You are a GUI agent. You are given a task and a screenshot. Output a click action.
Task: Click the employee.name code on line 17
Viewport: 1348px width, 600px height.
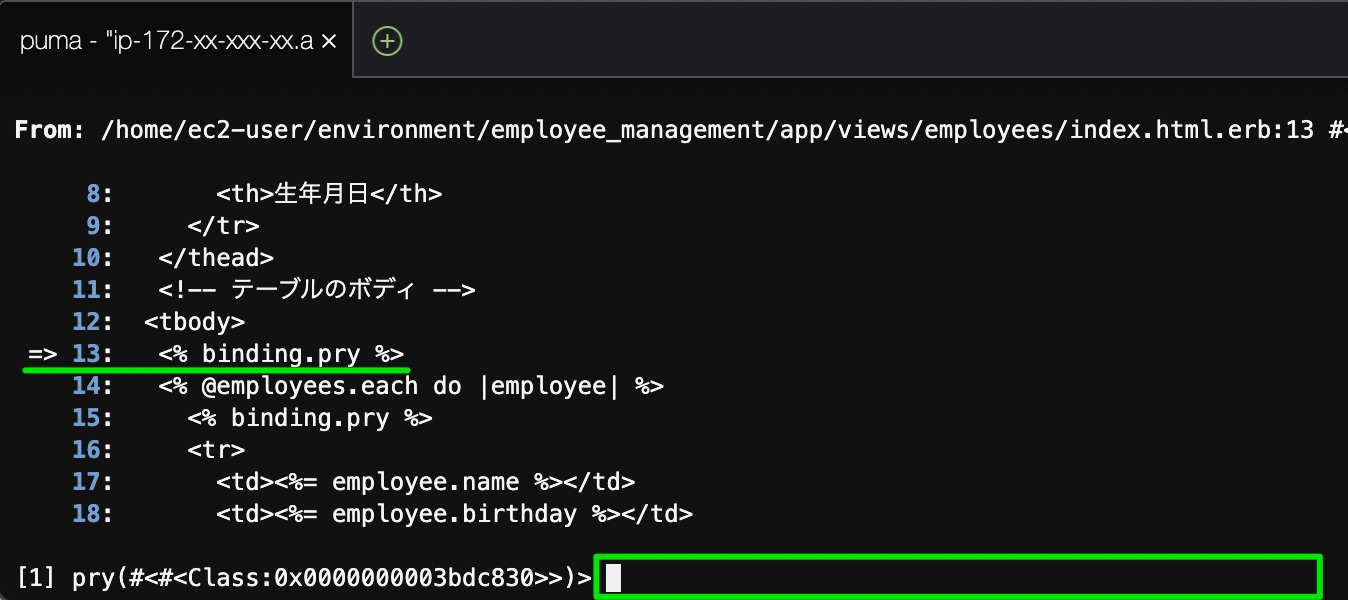[x=425, y=482]
